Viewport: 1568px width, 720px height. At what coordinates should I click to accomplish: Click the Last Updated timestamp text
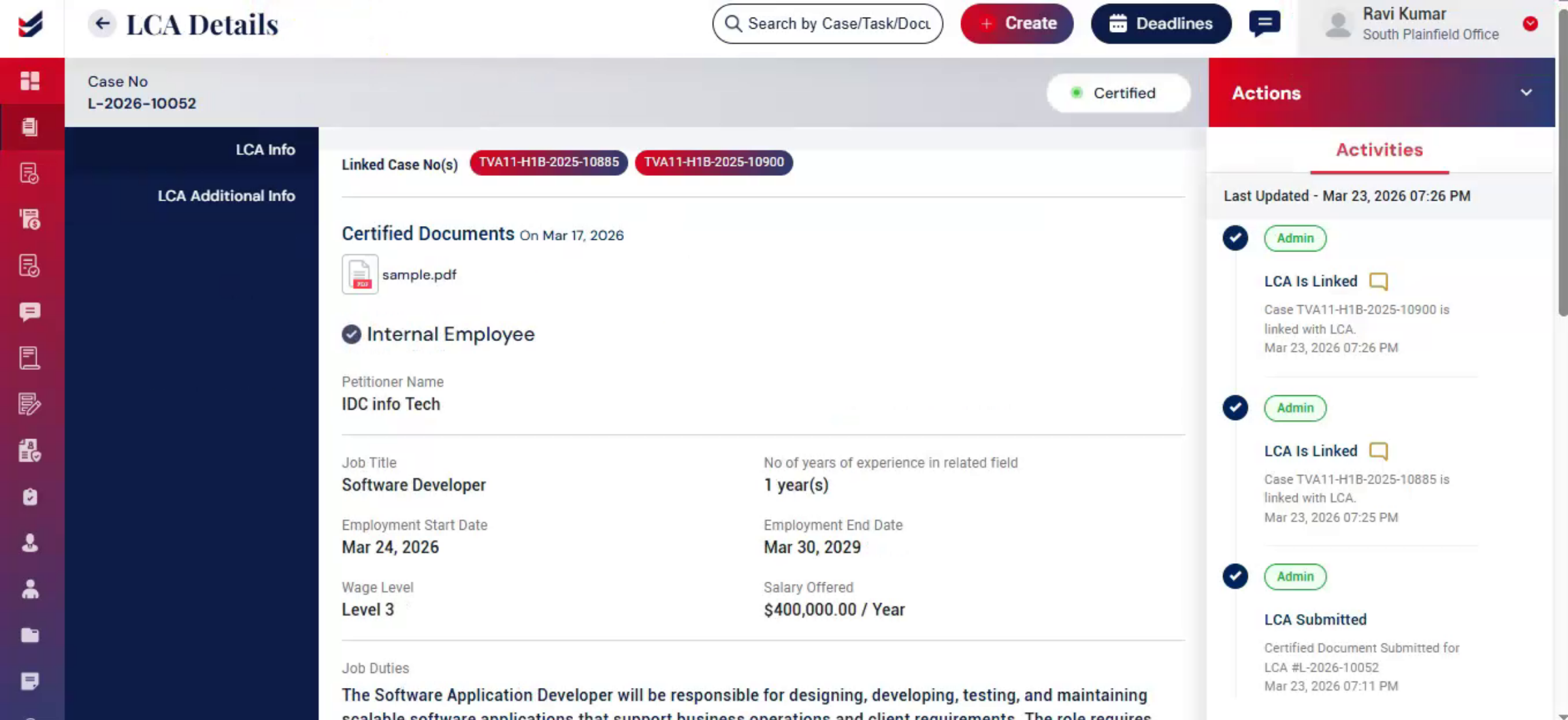coord(1347,196)
